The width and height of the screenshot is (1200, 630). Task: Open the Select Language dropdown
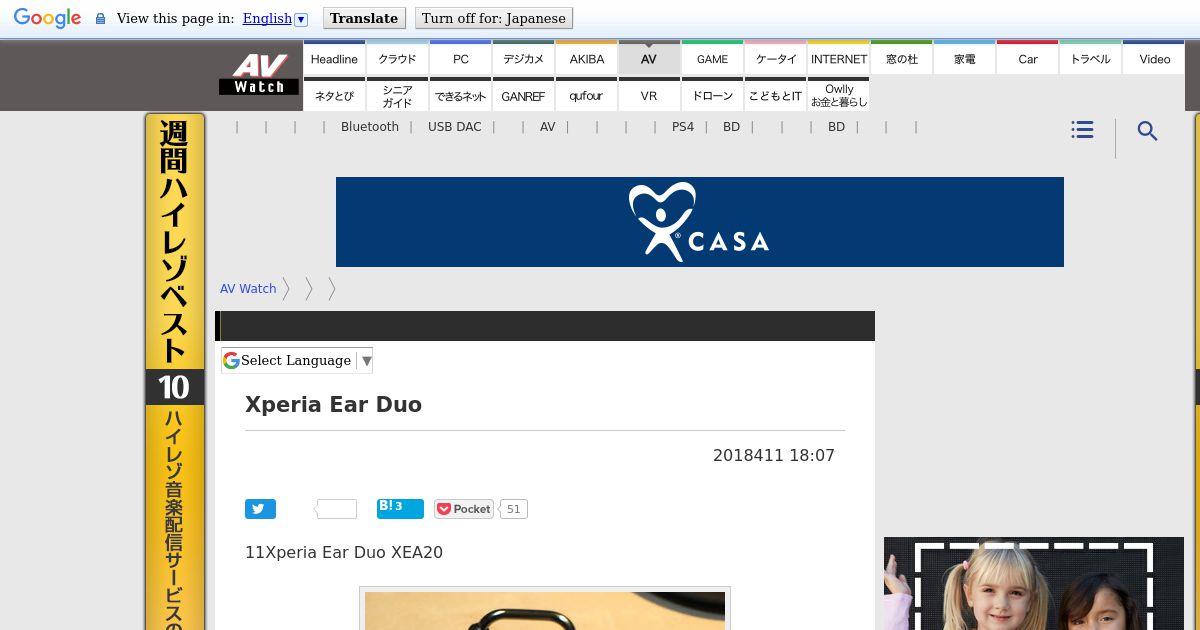click(x=297, y=360)
